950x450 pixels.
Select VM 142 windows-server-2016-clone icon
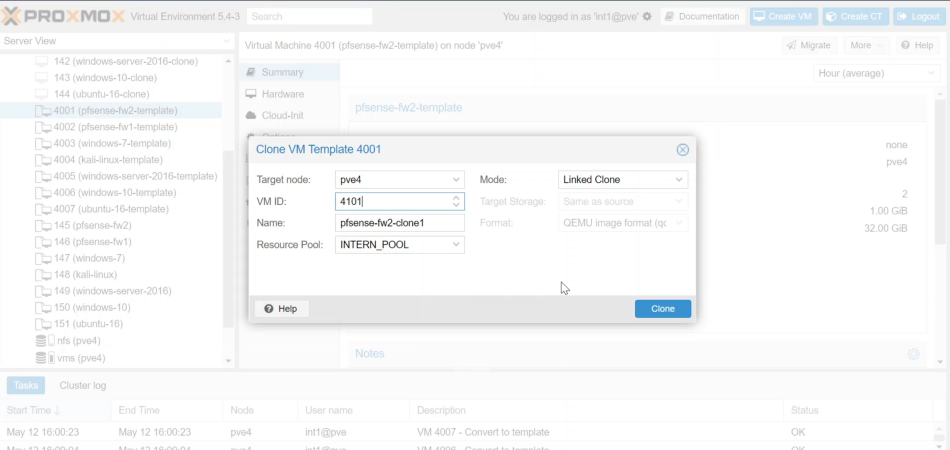pyautogui.click(x=41, y=61)
